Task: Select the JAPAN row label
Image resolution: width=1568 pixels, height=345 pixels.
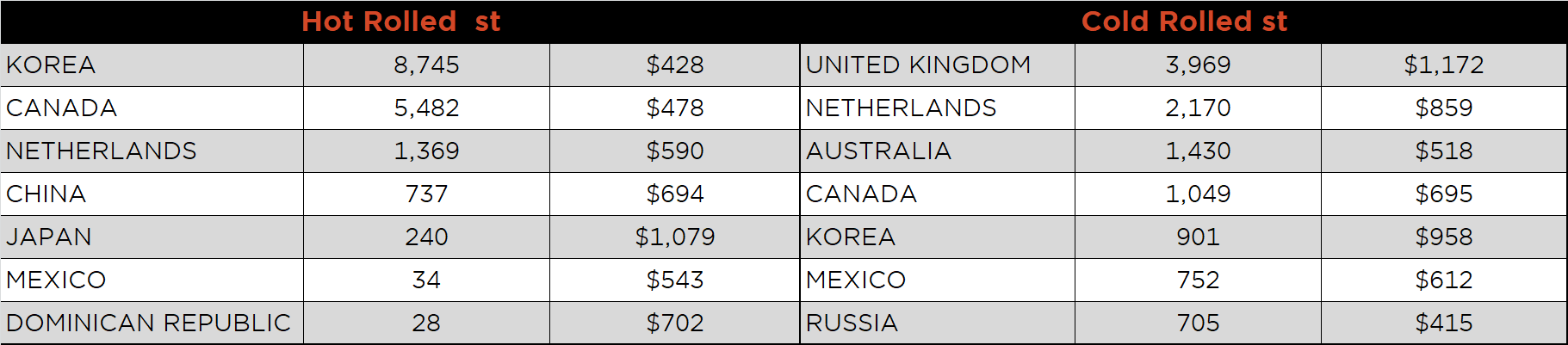Action: (x=152, y=237)
